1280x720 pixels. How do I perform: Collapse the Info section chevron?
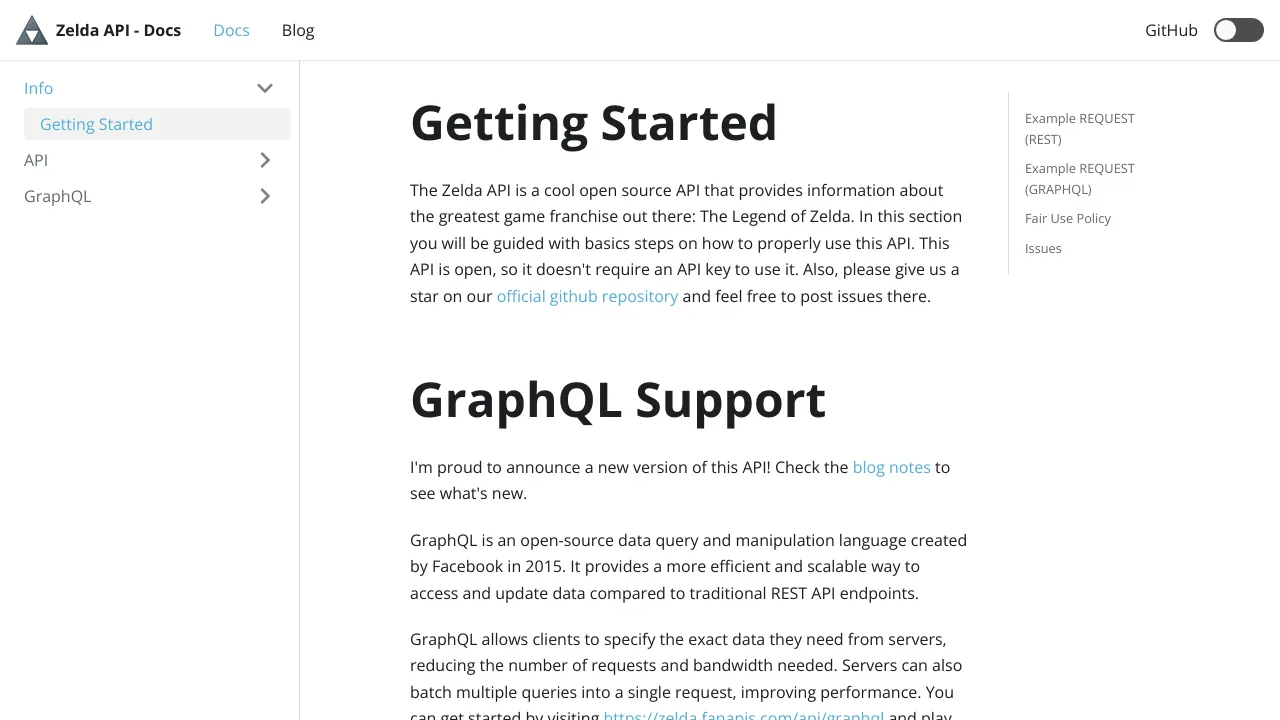point(265,88)
